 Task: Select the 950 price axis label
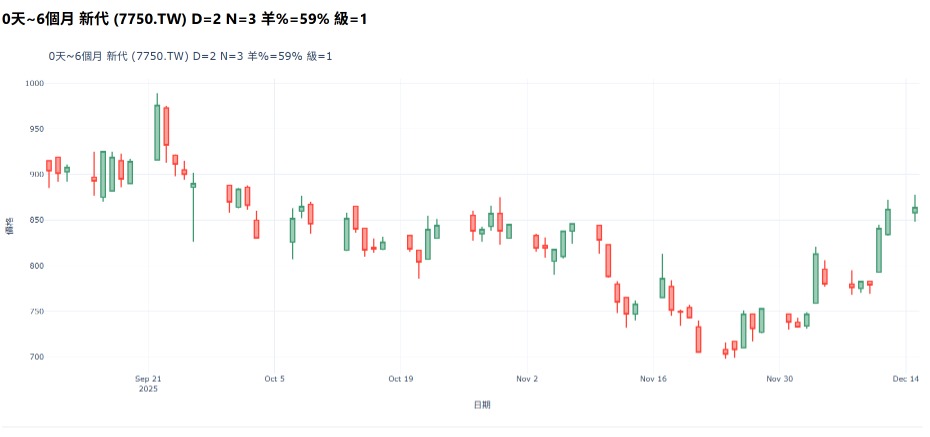pyautogui.click(x=36, y=129)
